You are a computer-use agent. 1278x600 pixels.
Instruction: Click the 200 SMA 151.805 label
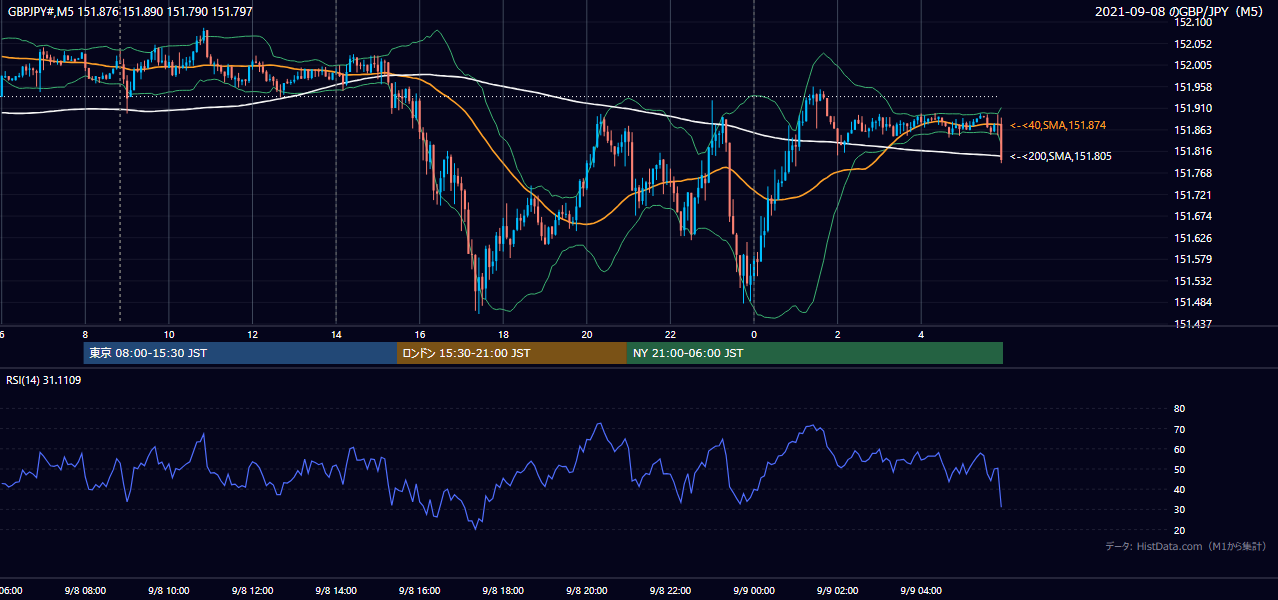1061,156
